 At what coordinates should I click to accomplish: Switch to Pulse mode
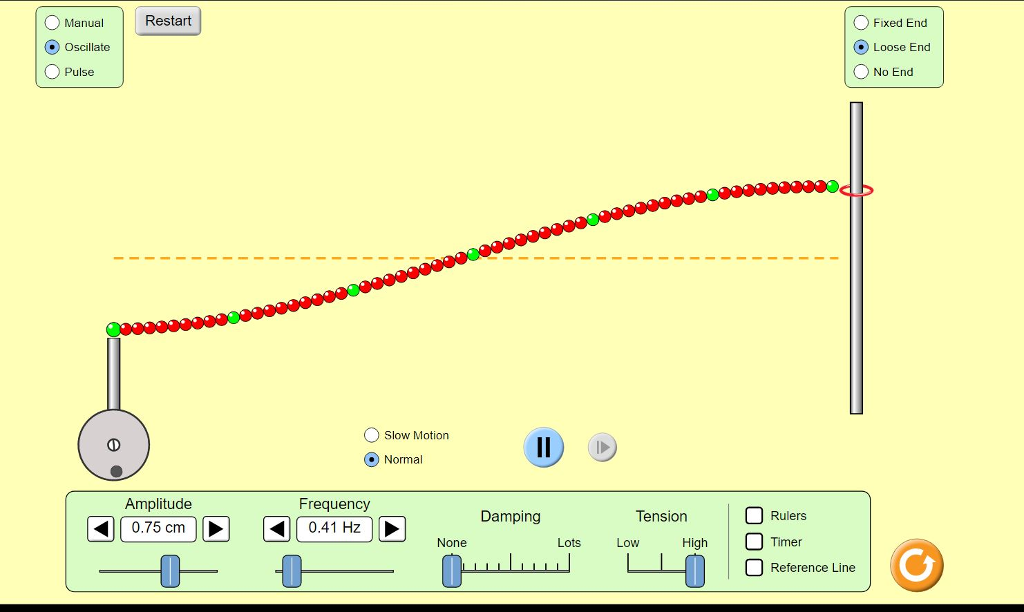tap(51, 71)
